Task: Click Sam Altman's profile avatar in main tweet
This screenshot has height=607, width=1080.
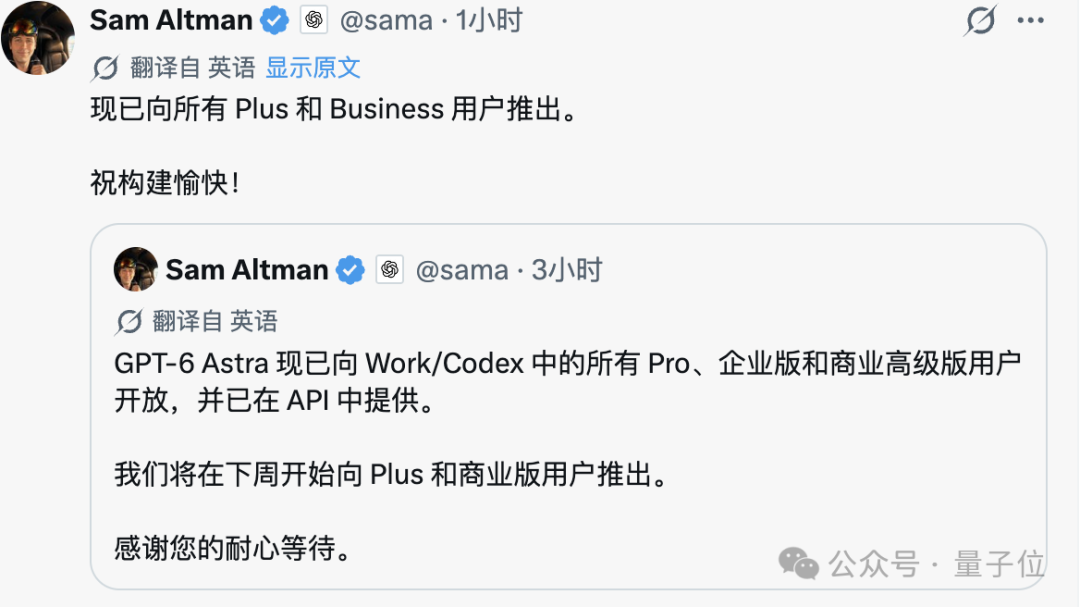Action: coord(38,38)
